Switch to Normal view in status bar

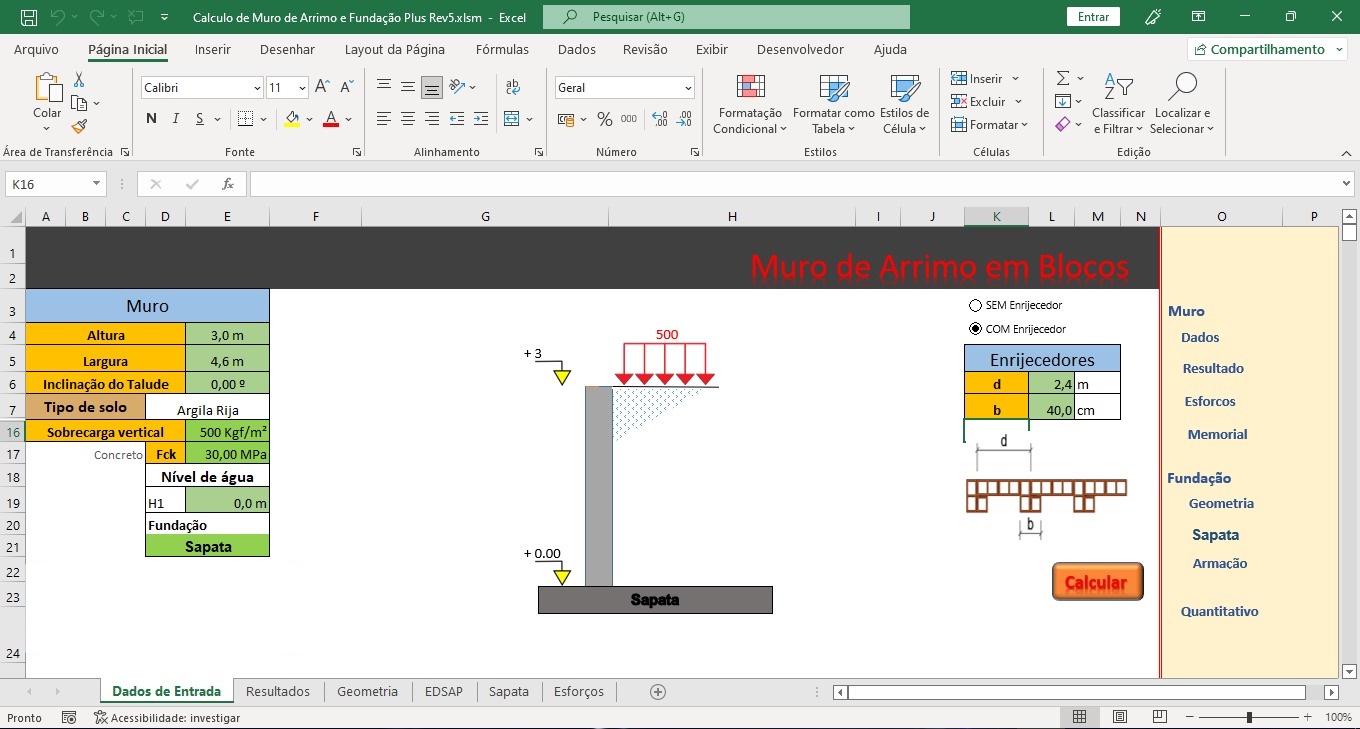pos(1080,717)
